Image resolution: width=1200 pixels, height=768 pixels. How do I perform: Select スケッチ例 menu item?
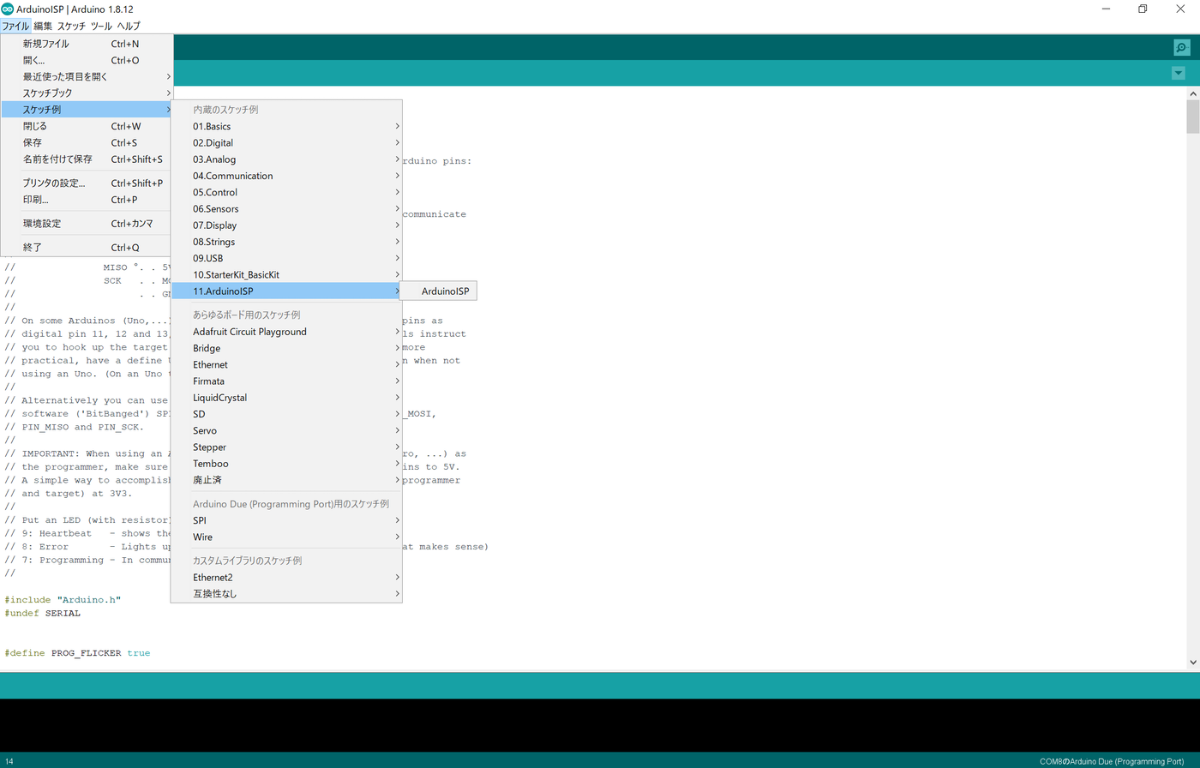pyautogui.click(x=87, y=110)
